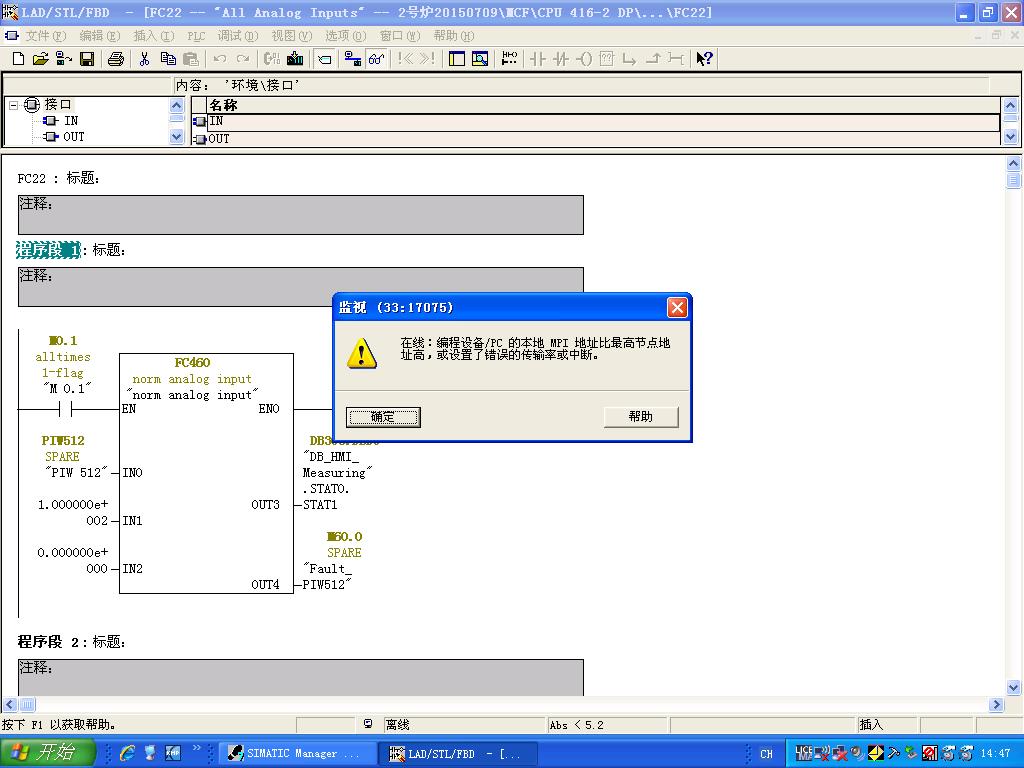Open the 视图 menu
1024x768 pixels.
point(292,35)
